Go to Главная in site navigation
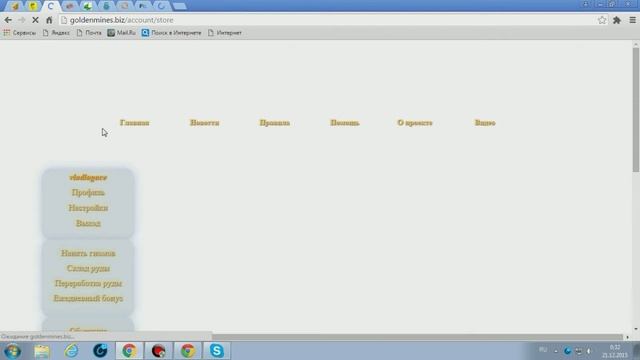Screen dimensions: 640x360 point(135,122)
